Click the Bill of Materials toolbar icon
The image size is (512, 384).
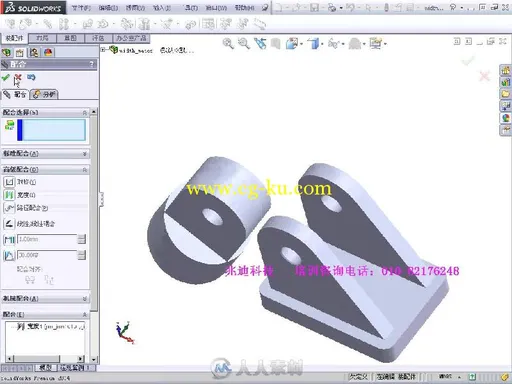[209, 24]
